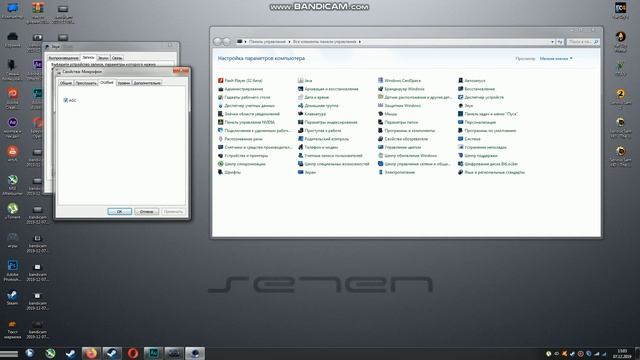Open Дата и время icon

[300, 97]
